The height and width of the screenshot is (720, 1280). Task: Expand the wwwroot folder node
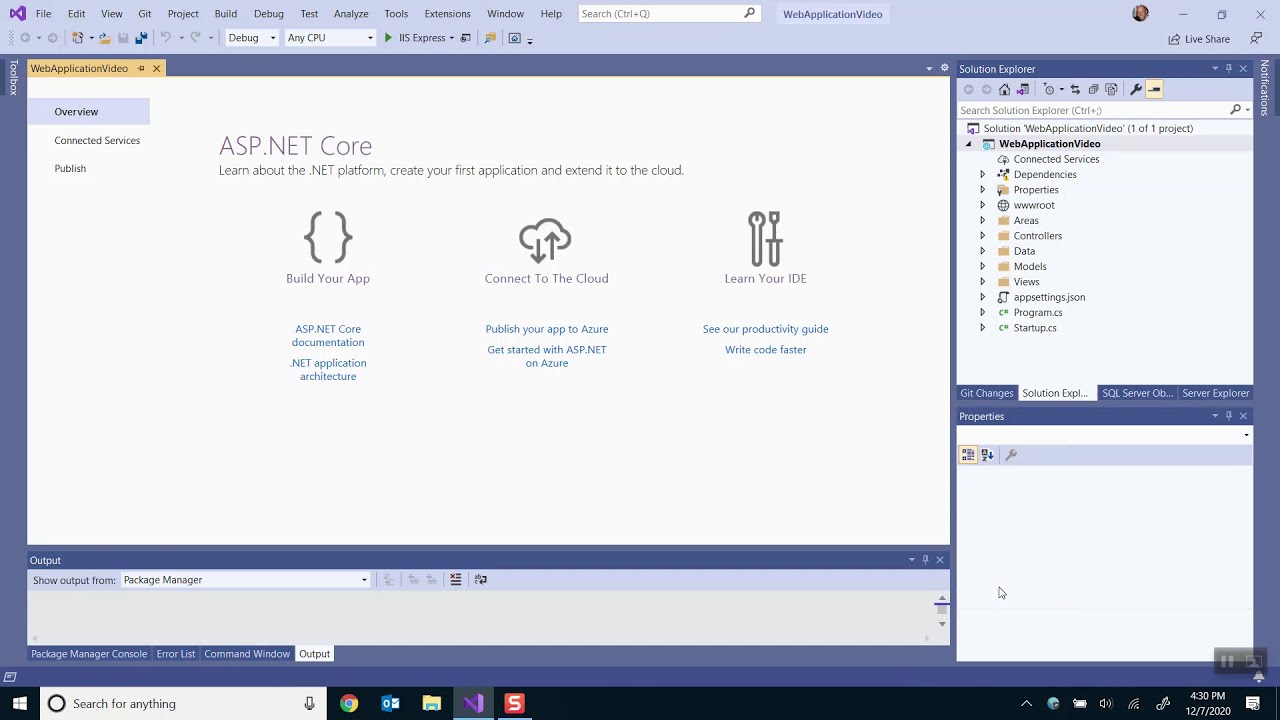click(x=982, y=205)
